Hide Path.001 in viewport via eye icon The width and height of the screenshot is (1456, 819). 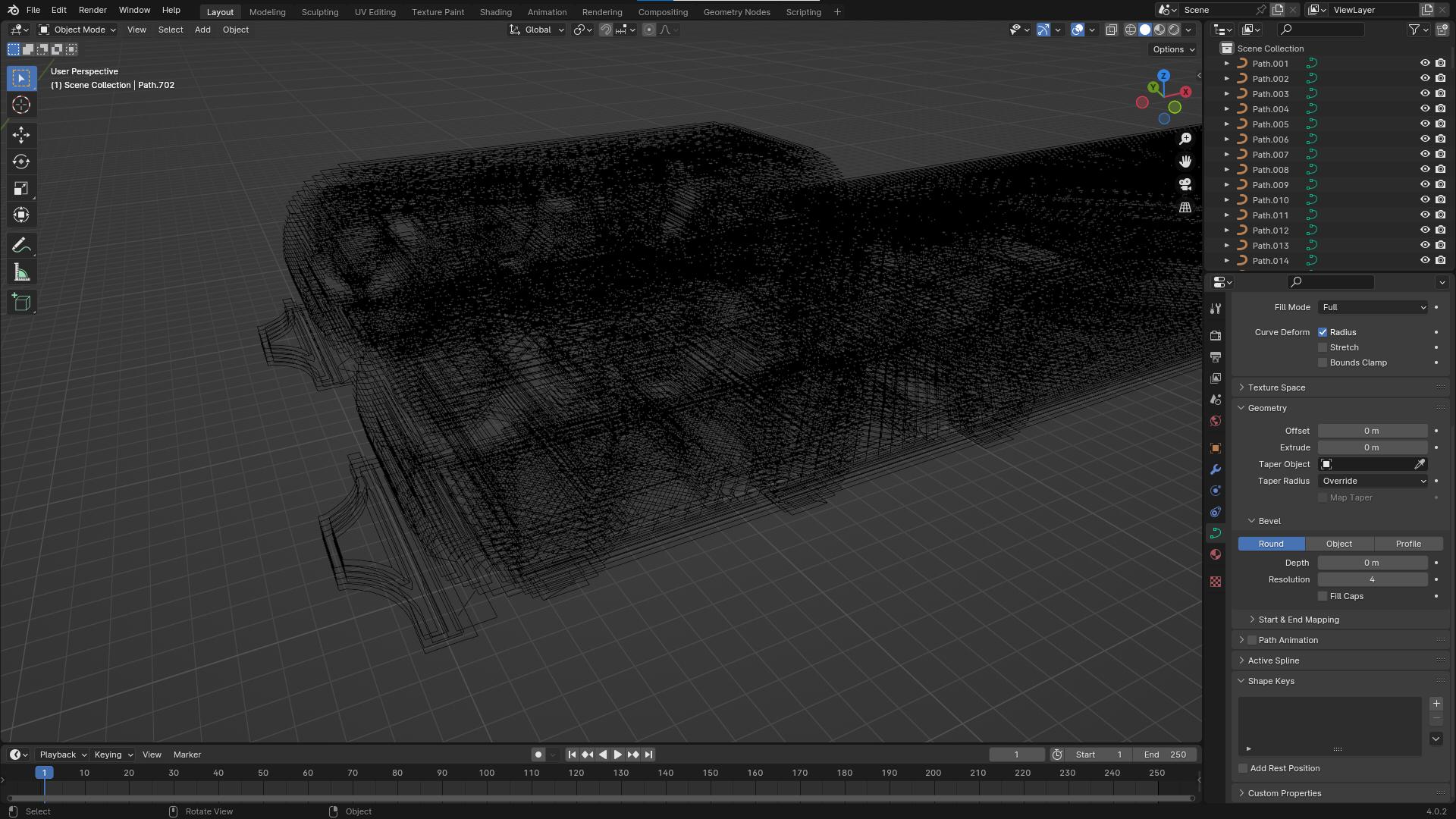pyautogui.click(x=1425, y=64)
